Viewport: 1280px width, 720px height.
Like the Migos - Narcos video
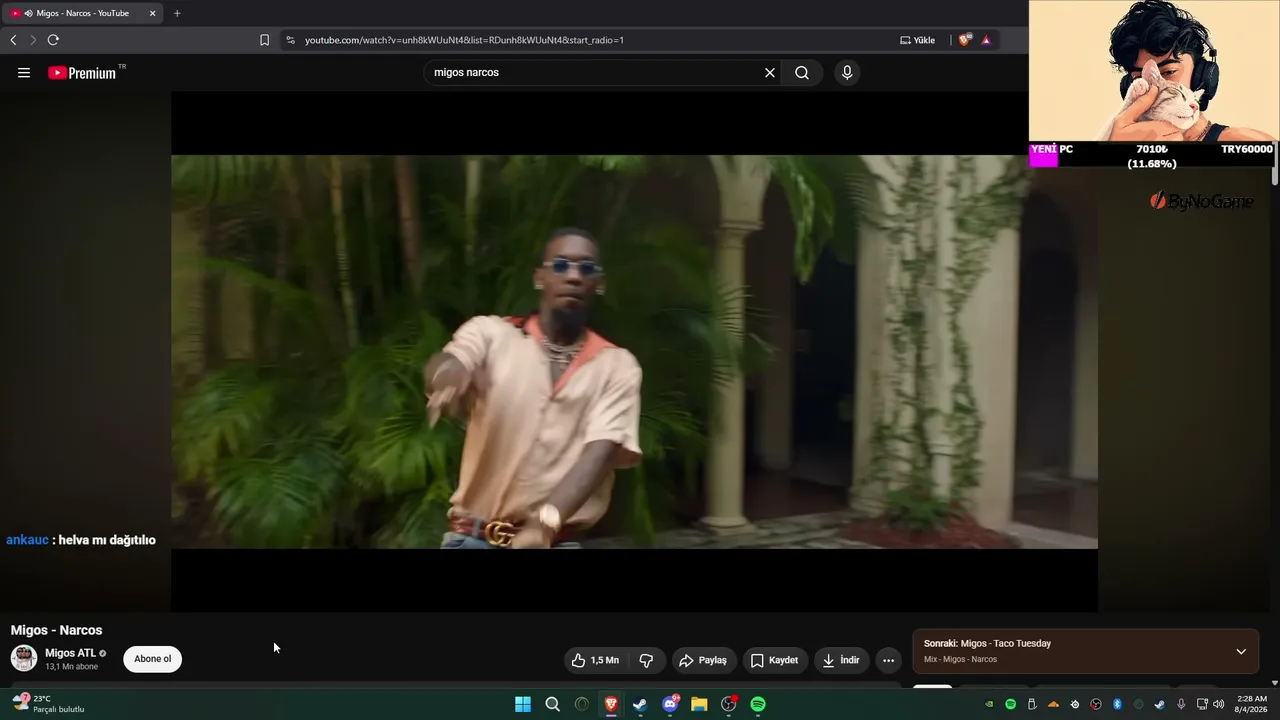coord(595,660)
